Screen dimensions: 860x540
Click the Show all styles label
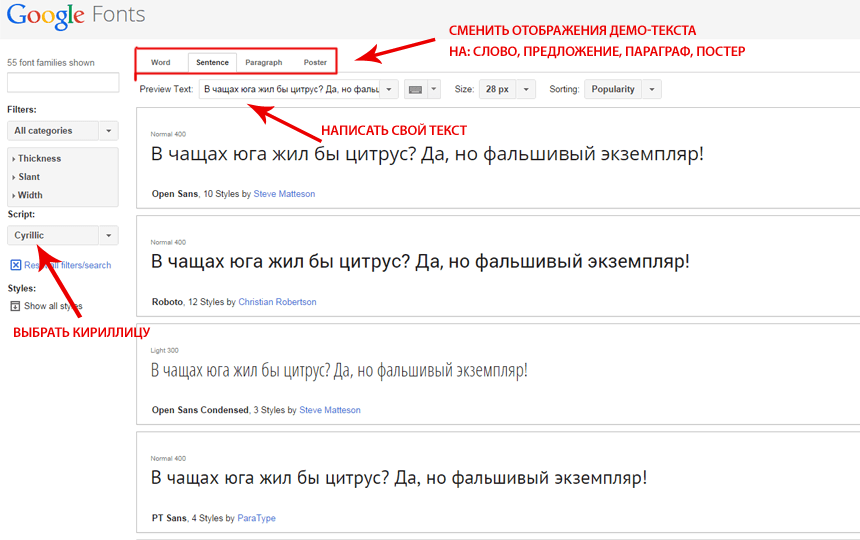(x=53, y=306)
